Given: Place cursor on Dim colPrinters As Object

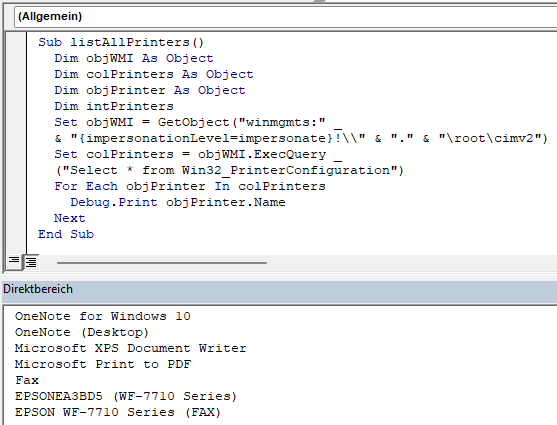Looking at the screenshot, I should [x=154, y=74].
